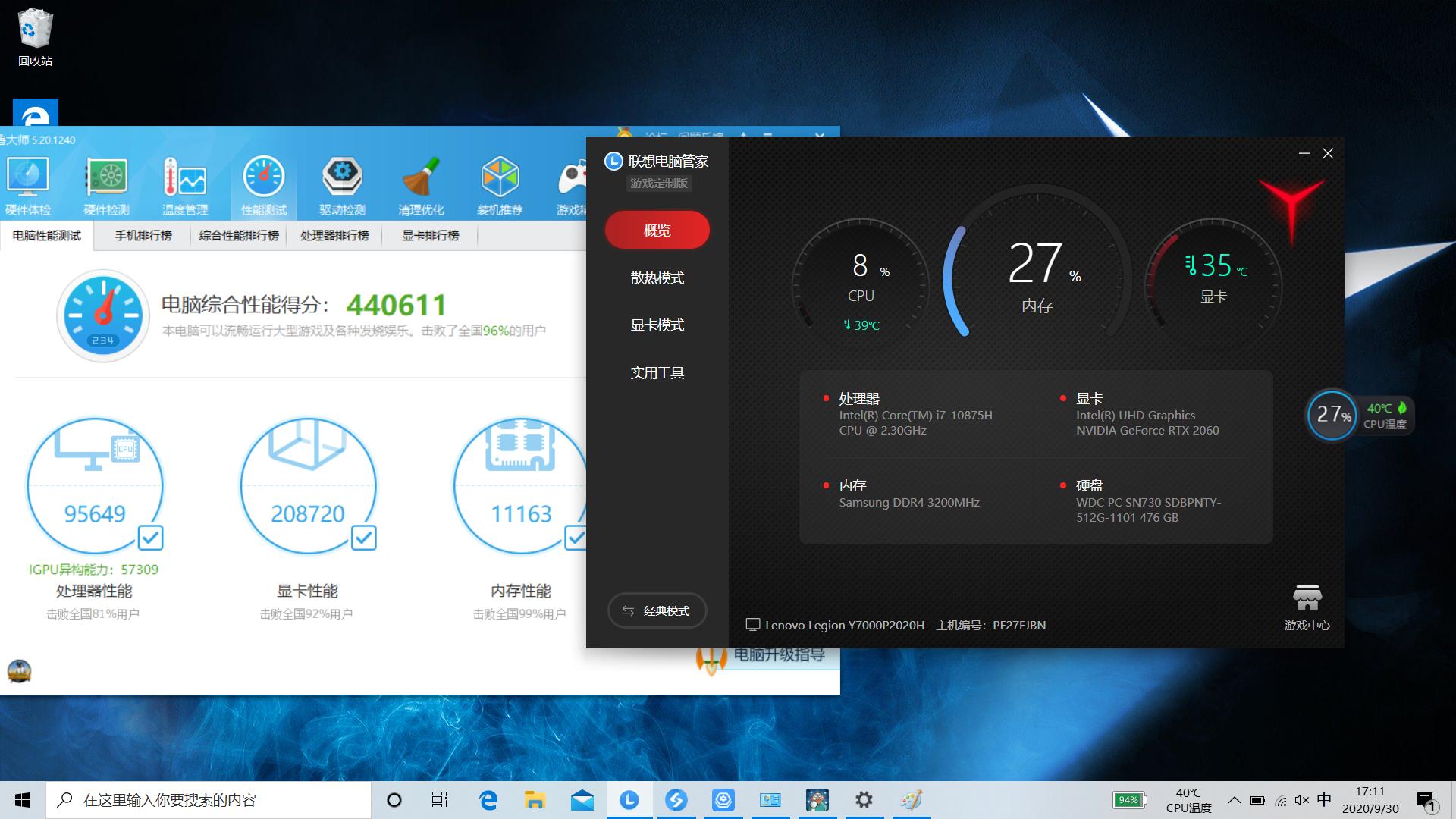Switch to the 显卡排行榜 tab
This screenshot has height=819, width=1456.
(x=430, y=236)
